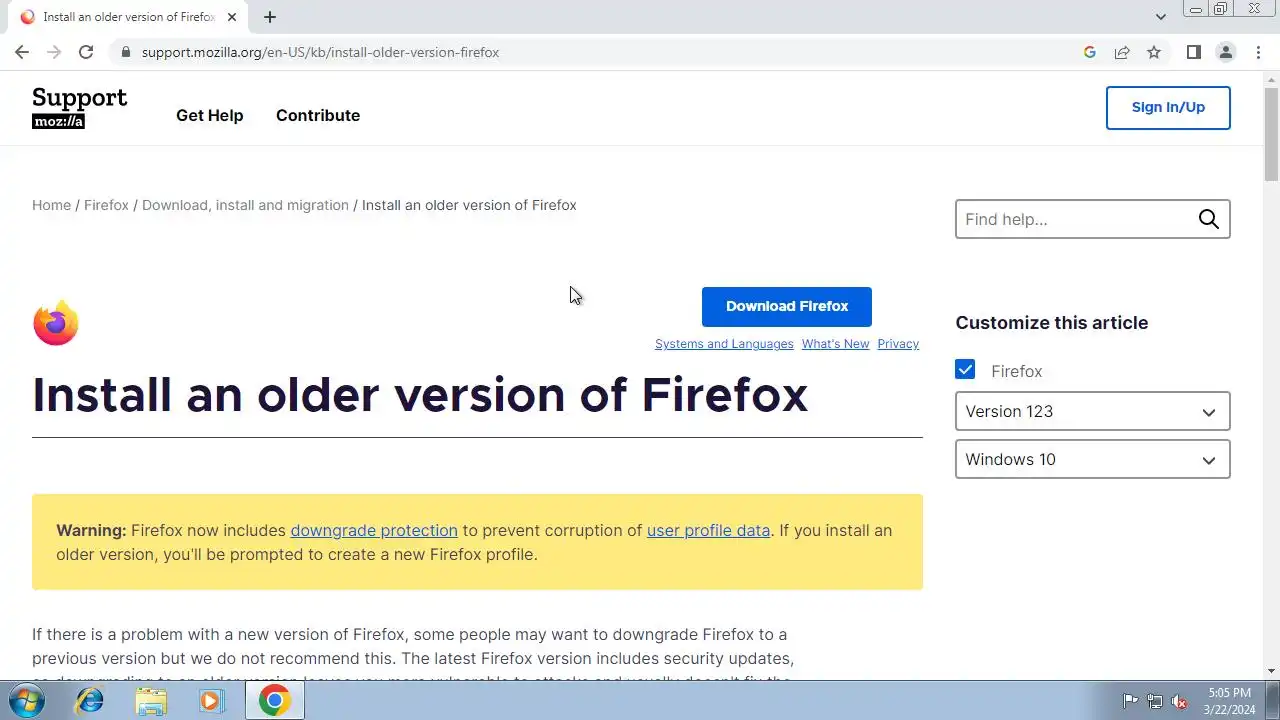Click the Google icon in address bar
The height and width of the screenshot is (720, 1280).
click(1090, 52)
